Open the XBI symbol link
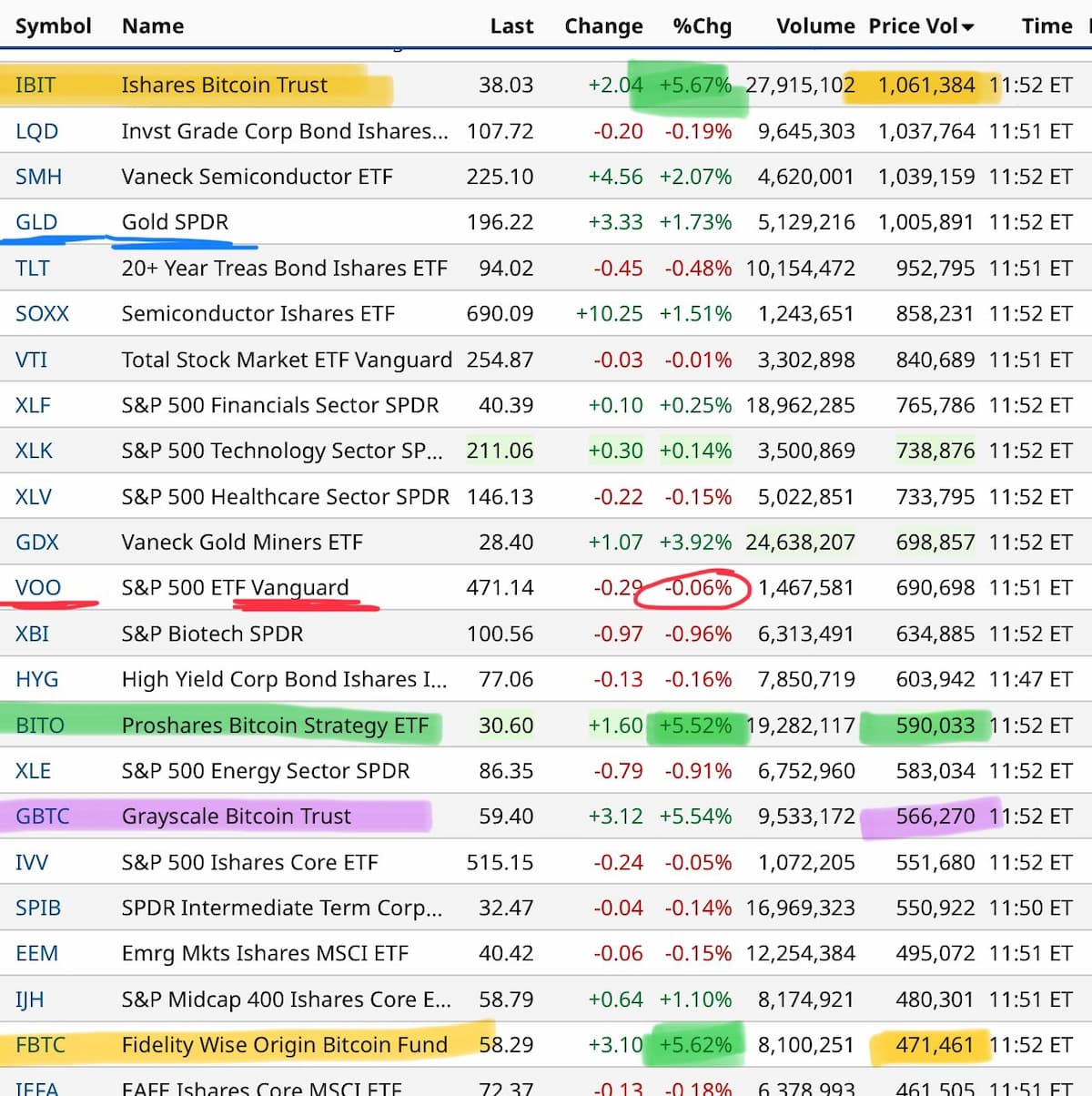Screen dimensions: 1092x1096 coord(32,634)
